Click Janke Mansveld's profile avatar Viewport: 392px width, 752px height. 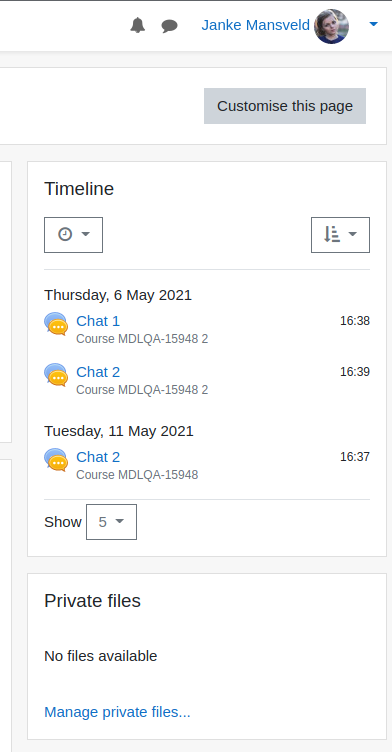(x=331, y=26)
